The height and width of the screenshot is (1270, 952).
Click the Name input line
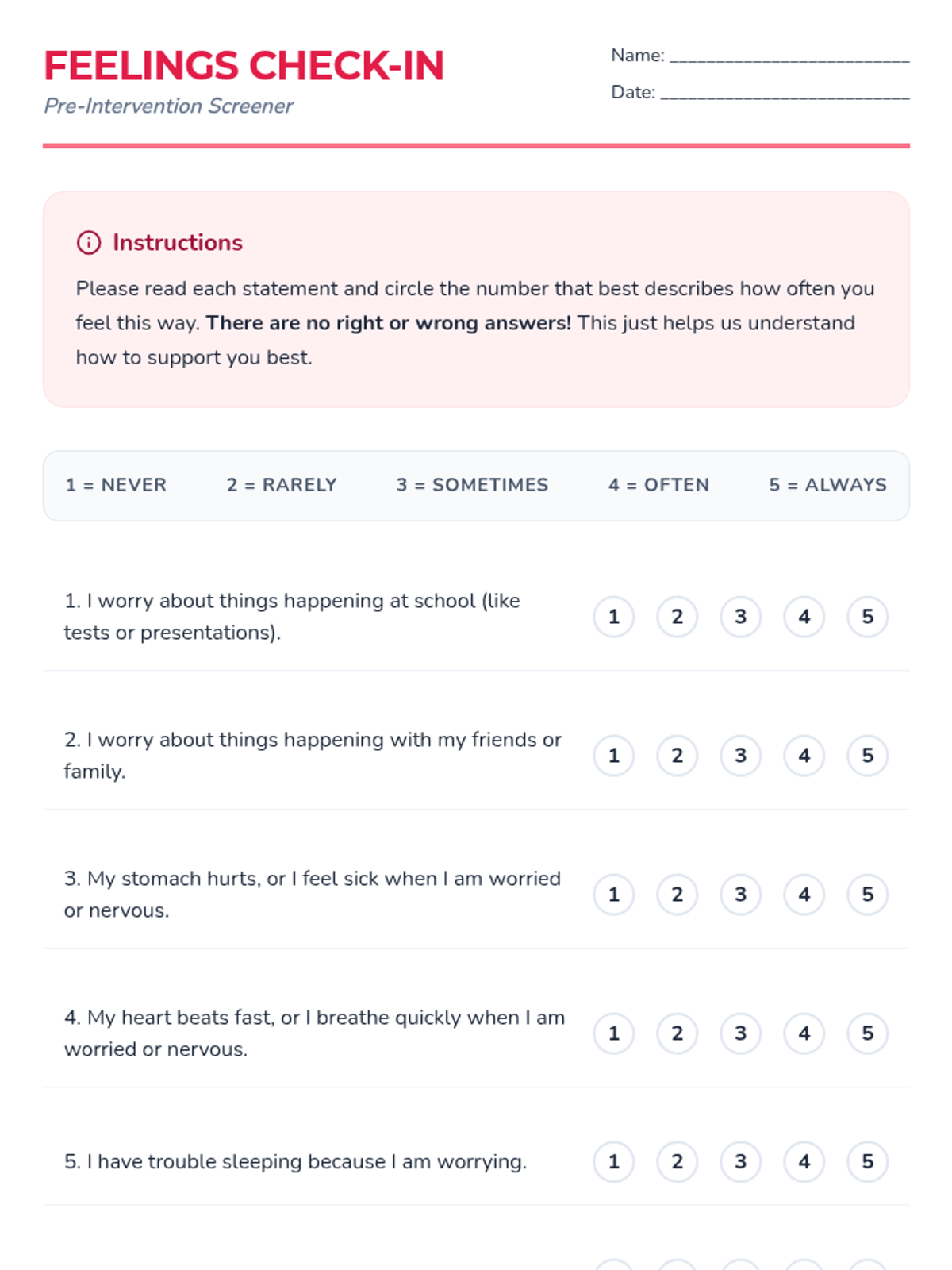789,56
